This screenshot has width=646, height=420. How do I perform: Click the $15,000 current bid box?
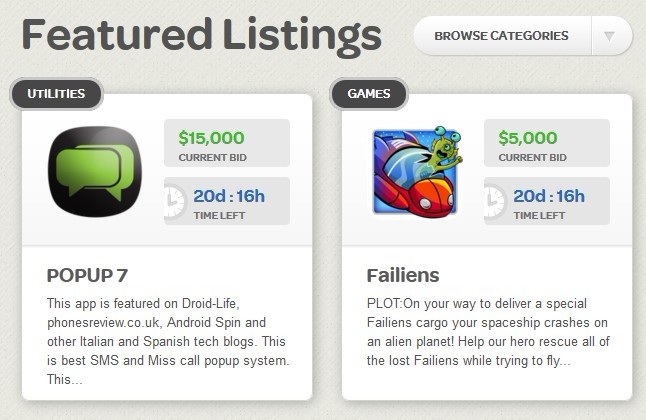tap(226, 143)
